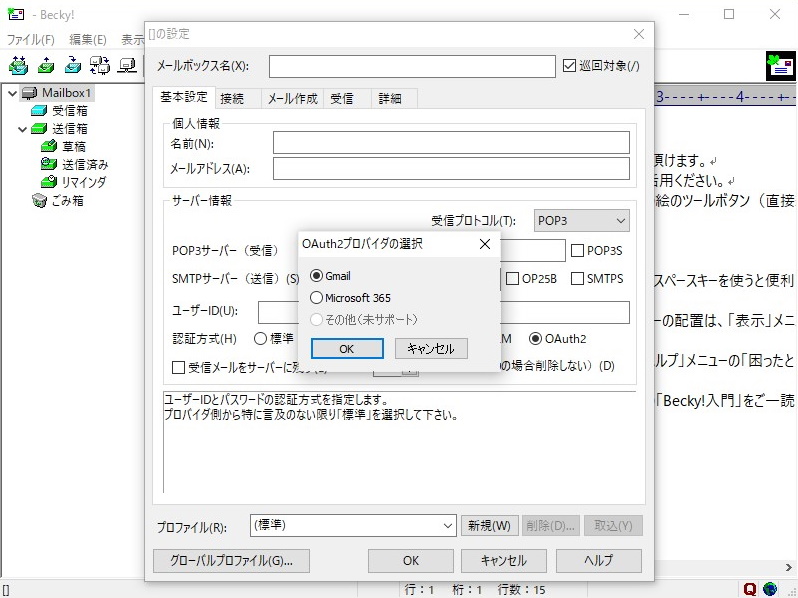Click the settings dialog キャンセル button
This screenshot has height=598, width=798.
(504, 560)
